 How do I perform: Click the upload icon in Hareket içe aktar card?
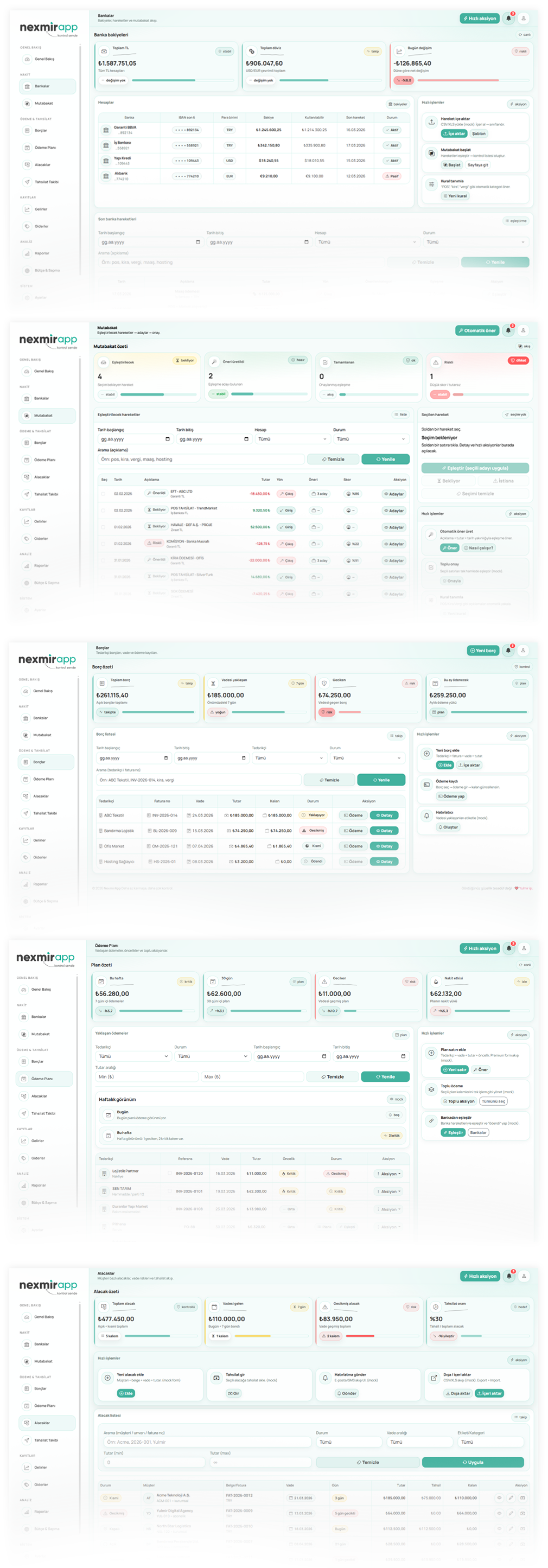coord(431,122)
